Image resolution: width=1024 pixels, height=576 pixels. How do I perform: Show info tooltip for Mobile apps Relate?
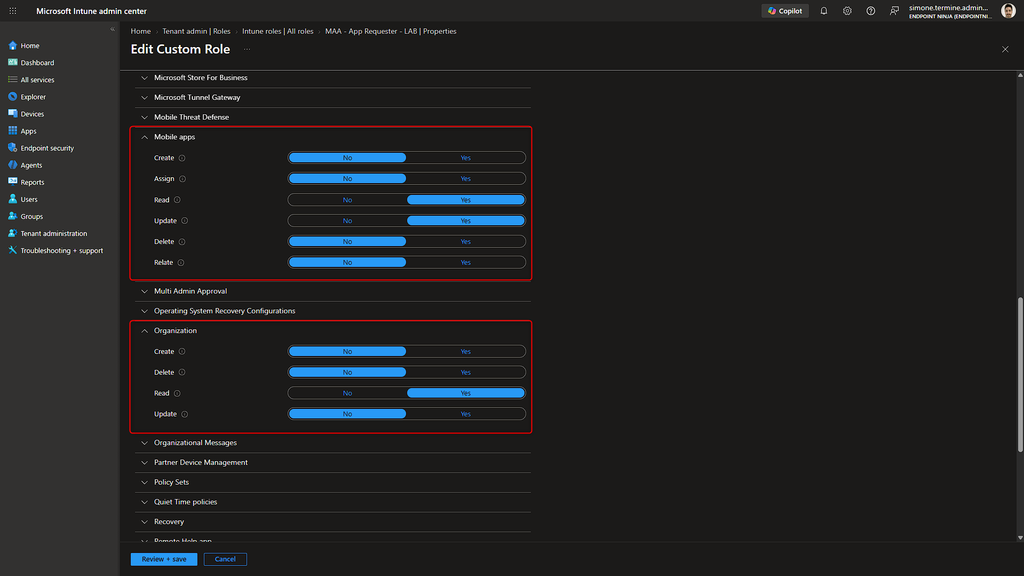point(181,263)
